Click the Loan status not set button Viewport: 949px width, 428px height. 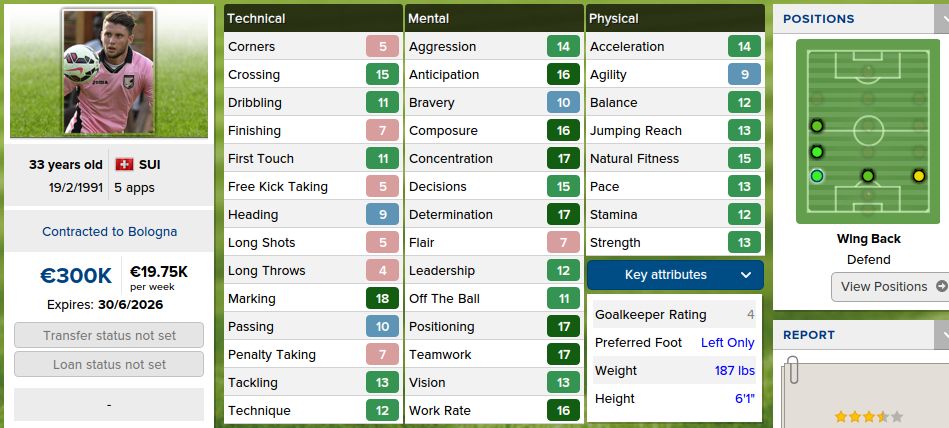point(109,364)
